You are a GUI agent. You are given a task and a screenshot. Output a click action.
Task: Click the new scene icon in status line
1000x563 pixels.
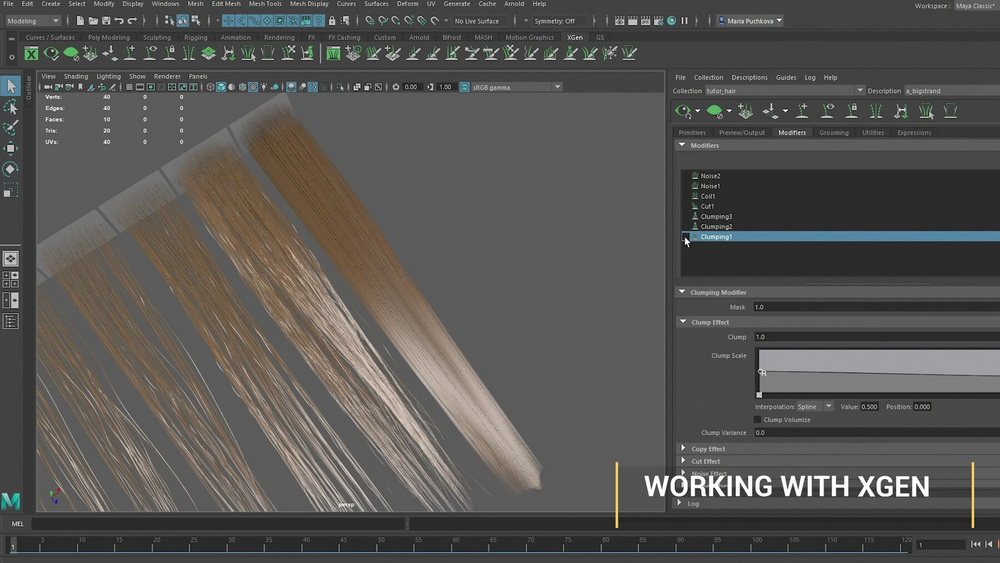tap(80, 21)
